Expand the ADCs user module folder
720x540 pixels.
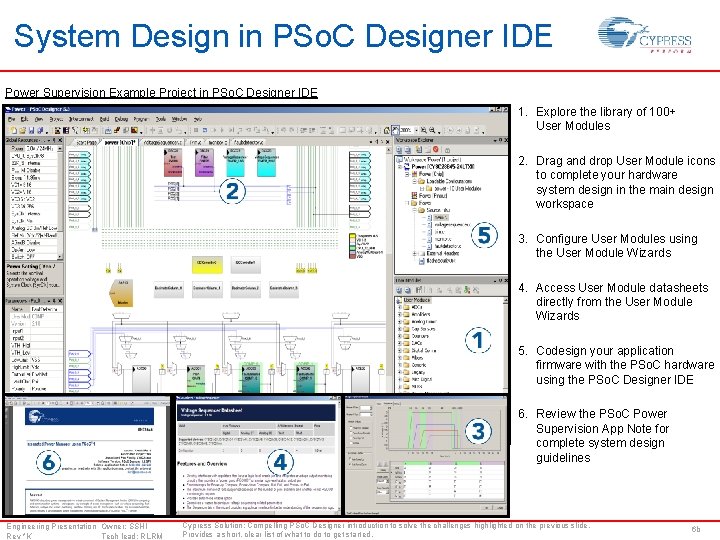(400, 307)
